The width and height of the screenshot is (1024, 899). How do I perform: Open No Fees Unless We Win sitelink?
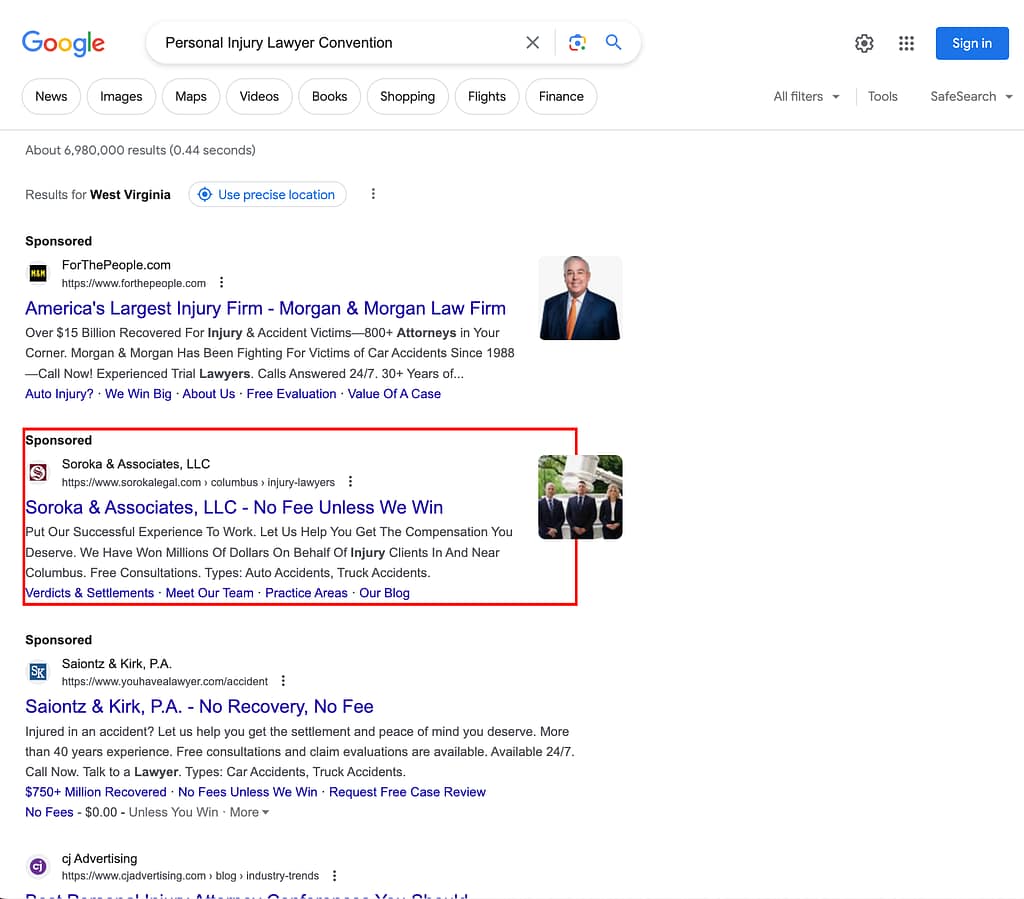(248, 792)
